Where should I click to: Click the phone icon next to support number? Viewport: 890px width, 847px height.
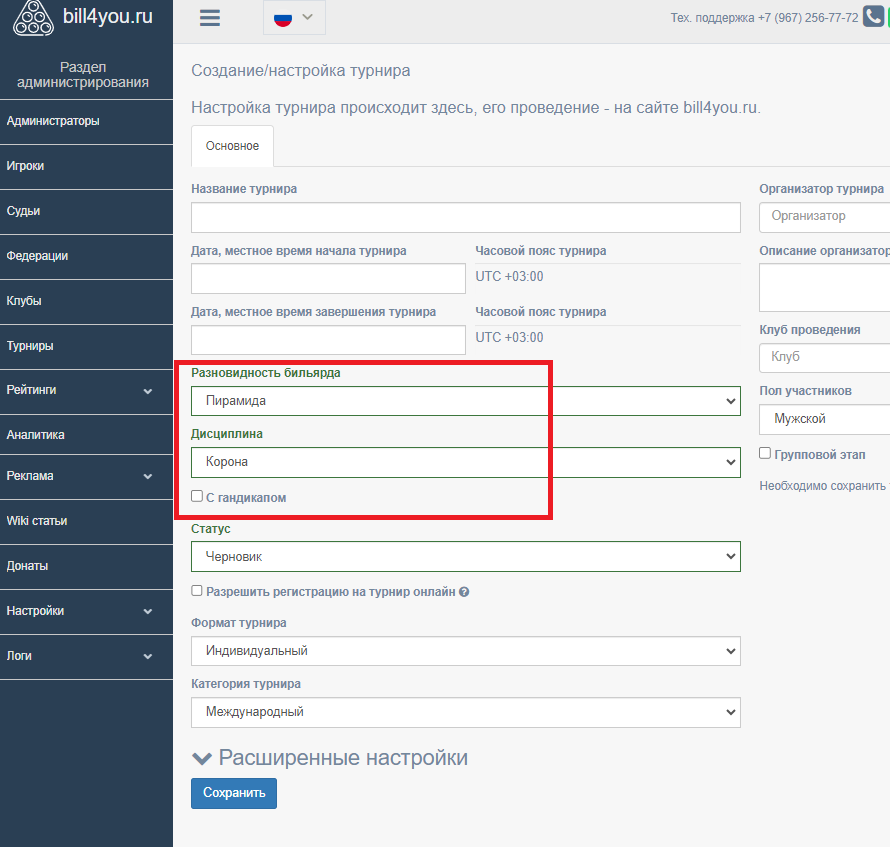[873, 16]
